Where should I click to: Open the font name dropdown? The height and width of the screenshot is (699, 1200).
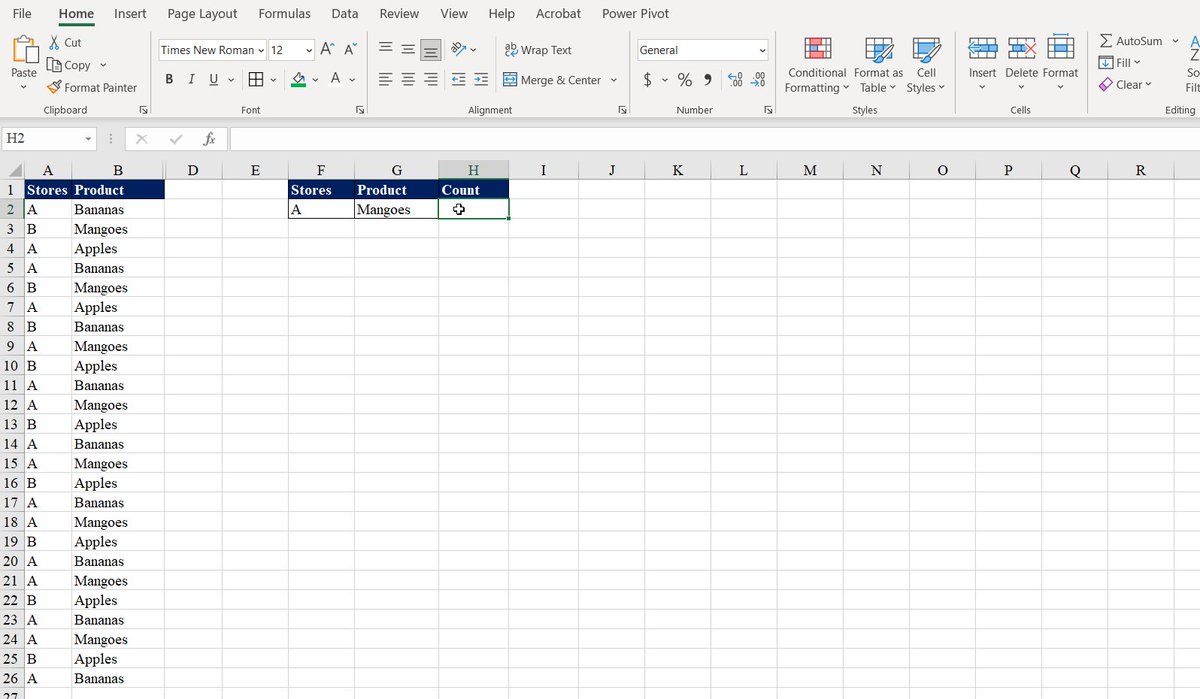[262, 50]
